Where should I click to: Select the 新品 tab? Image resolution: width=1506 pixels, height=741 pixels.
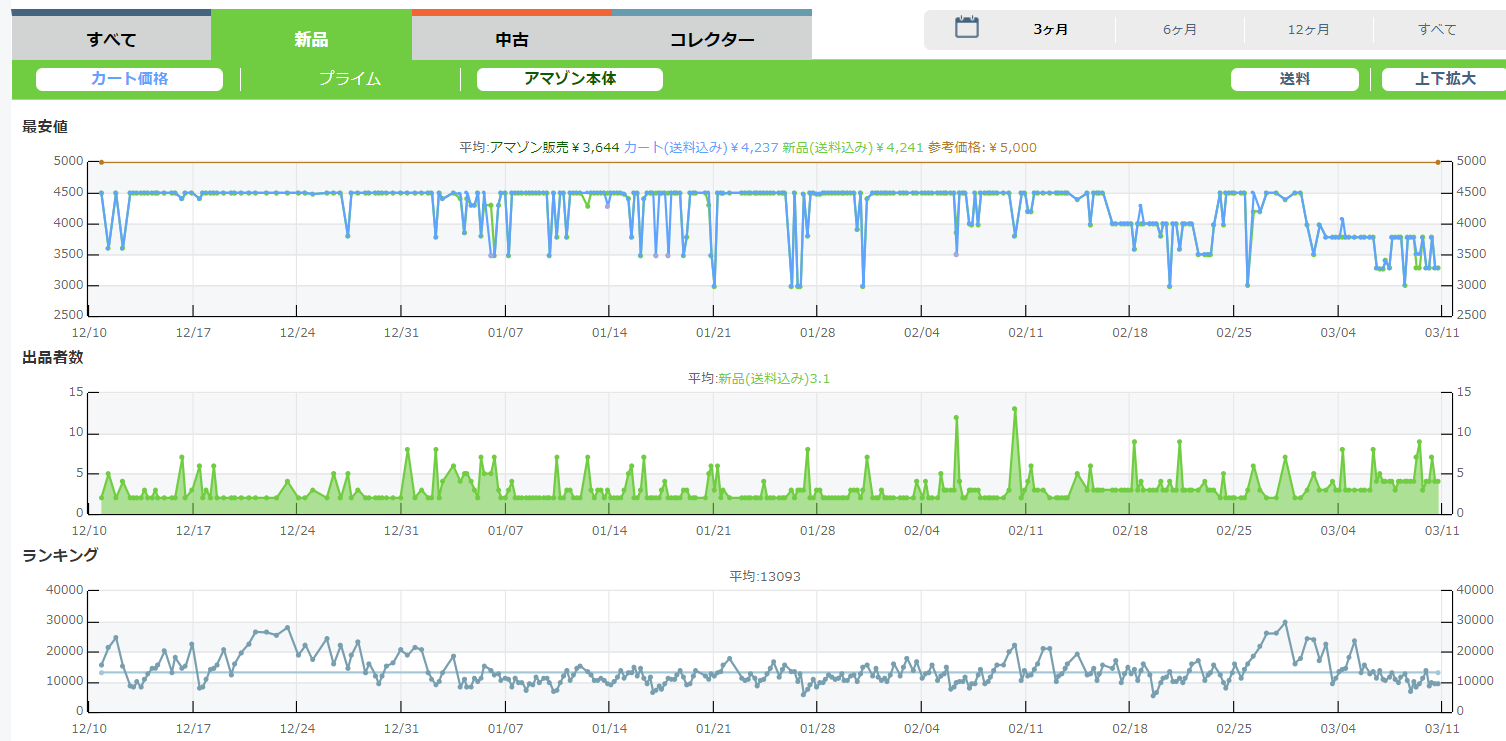point(311,40)
